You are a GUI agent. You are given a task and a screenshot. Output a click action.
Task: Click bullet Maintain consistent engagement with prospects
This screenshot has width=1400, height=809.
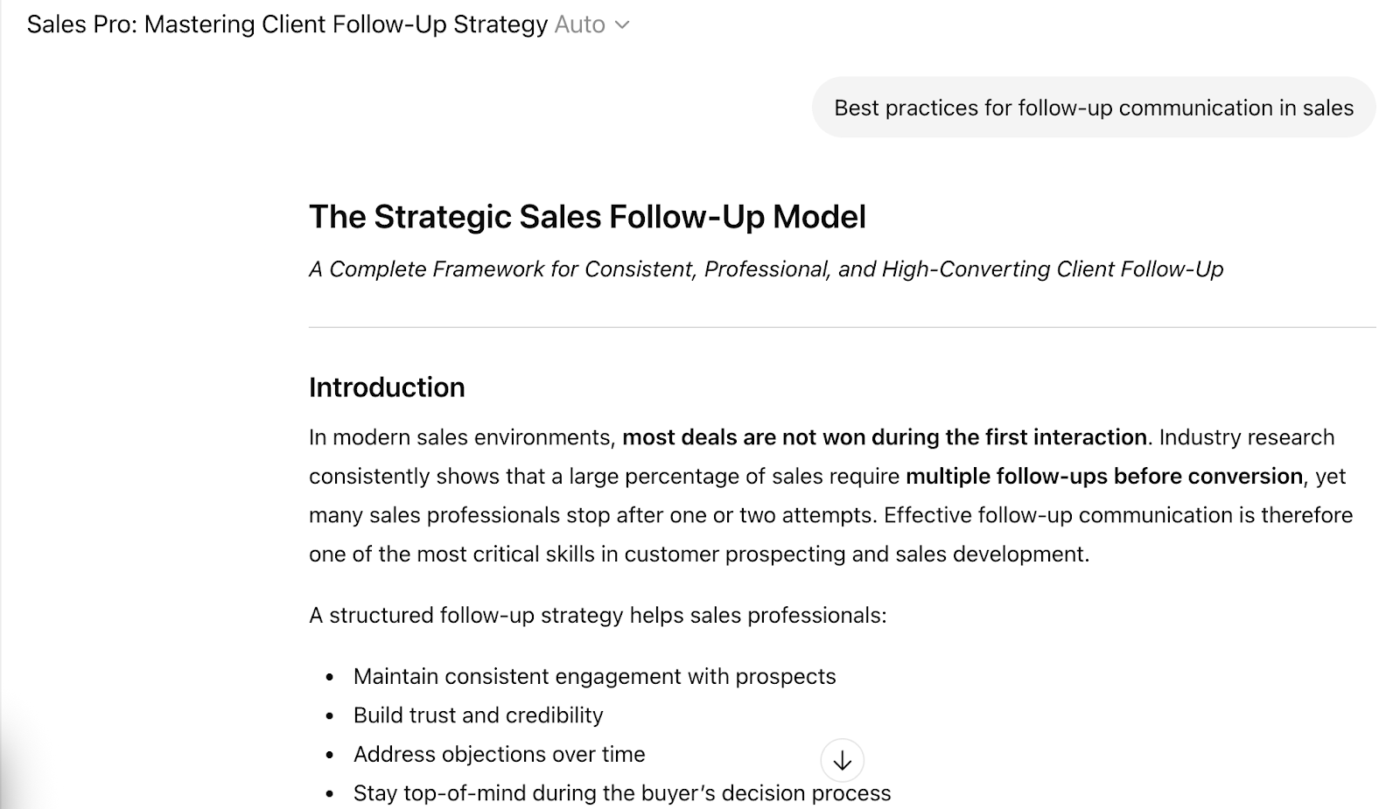click(594, 676)
